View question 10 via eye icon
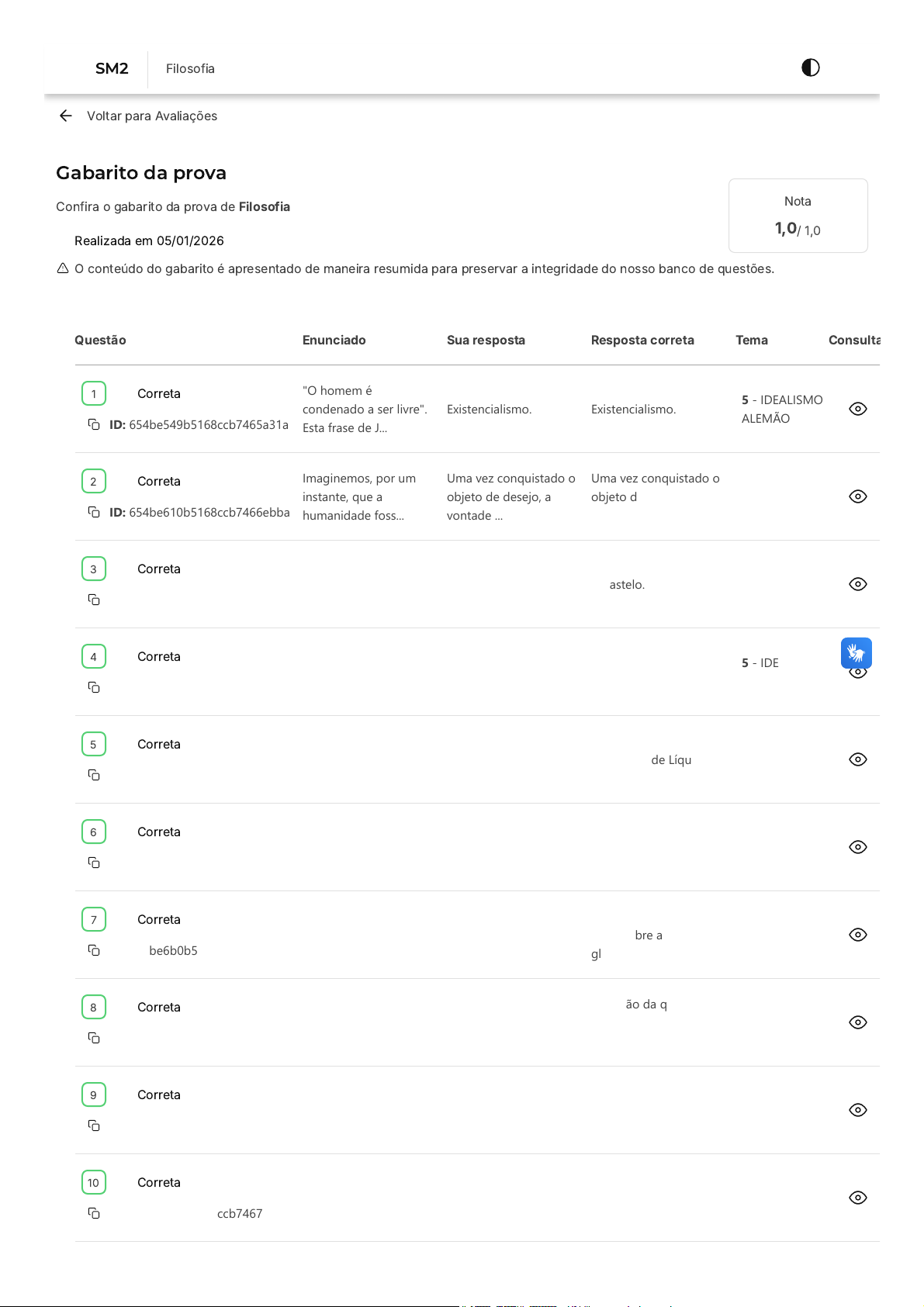 tap(857, 1198)
